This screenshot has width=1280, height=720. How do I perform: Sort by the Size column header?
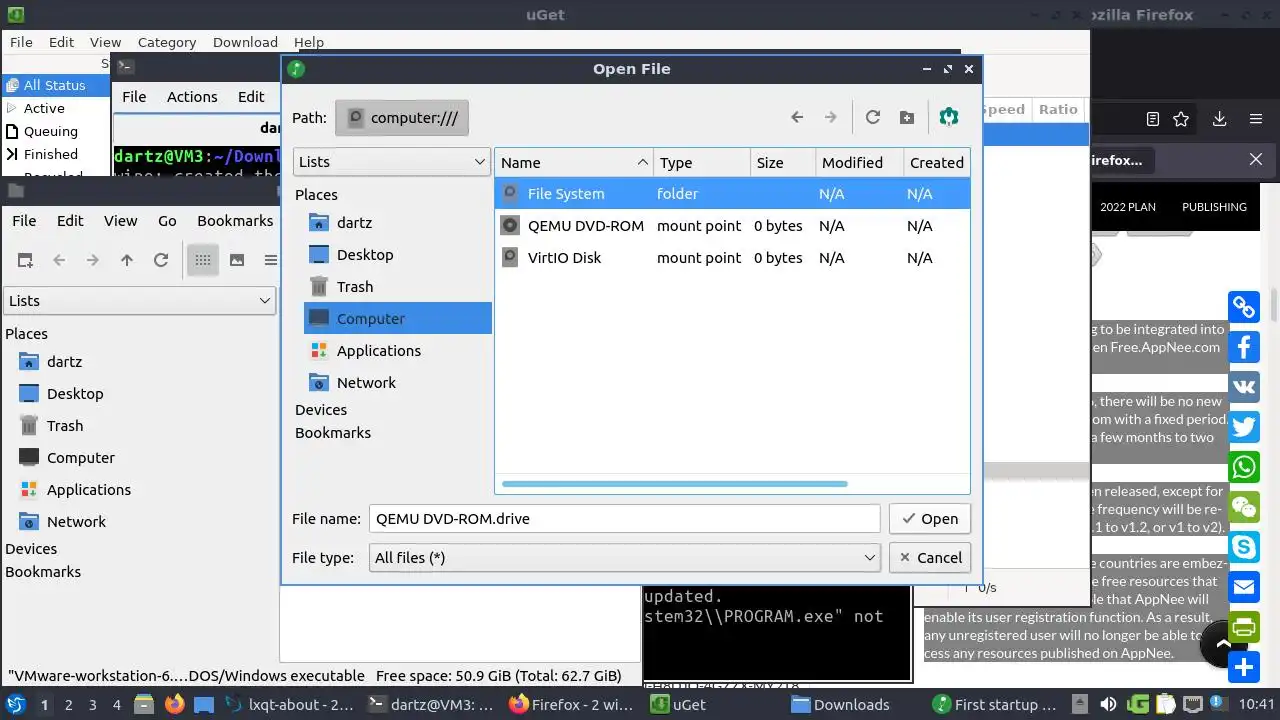coord(782,162)
